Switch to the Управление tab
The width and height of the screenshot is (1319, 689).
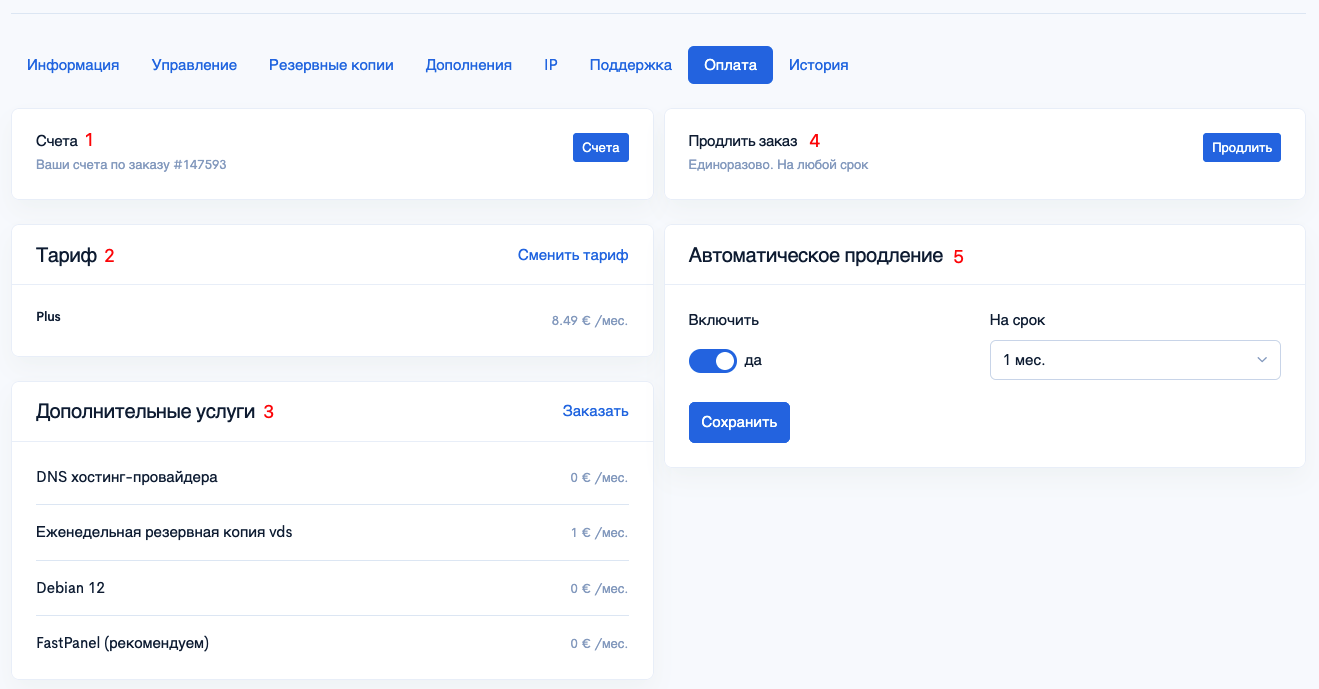[194, 65]
